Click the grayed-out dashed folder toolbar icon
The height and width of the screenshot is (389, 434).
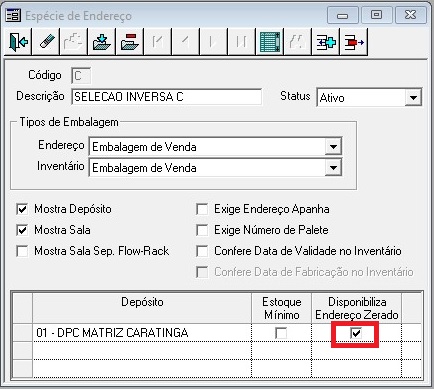[x=74, y=42]
